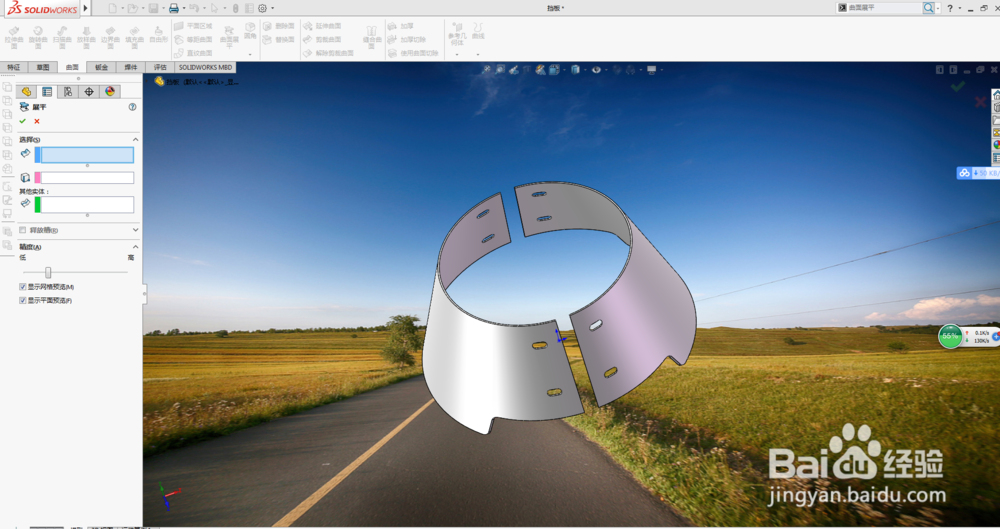Click the 圆角 tool
The image size is (1000, 529).
250,31
